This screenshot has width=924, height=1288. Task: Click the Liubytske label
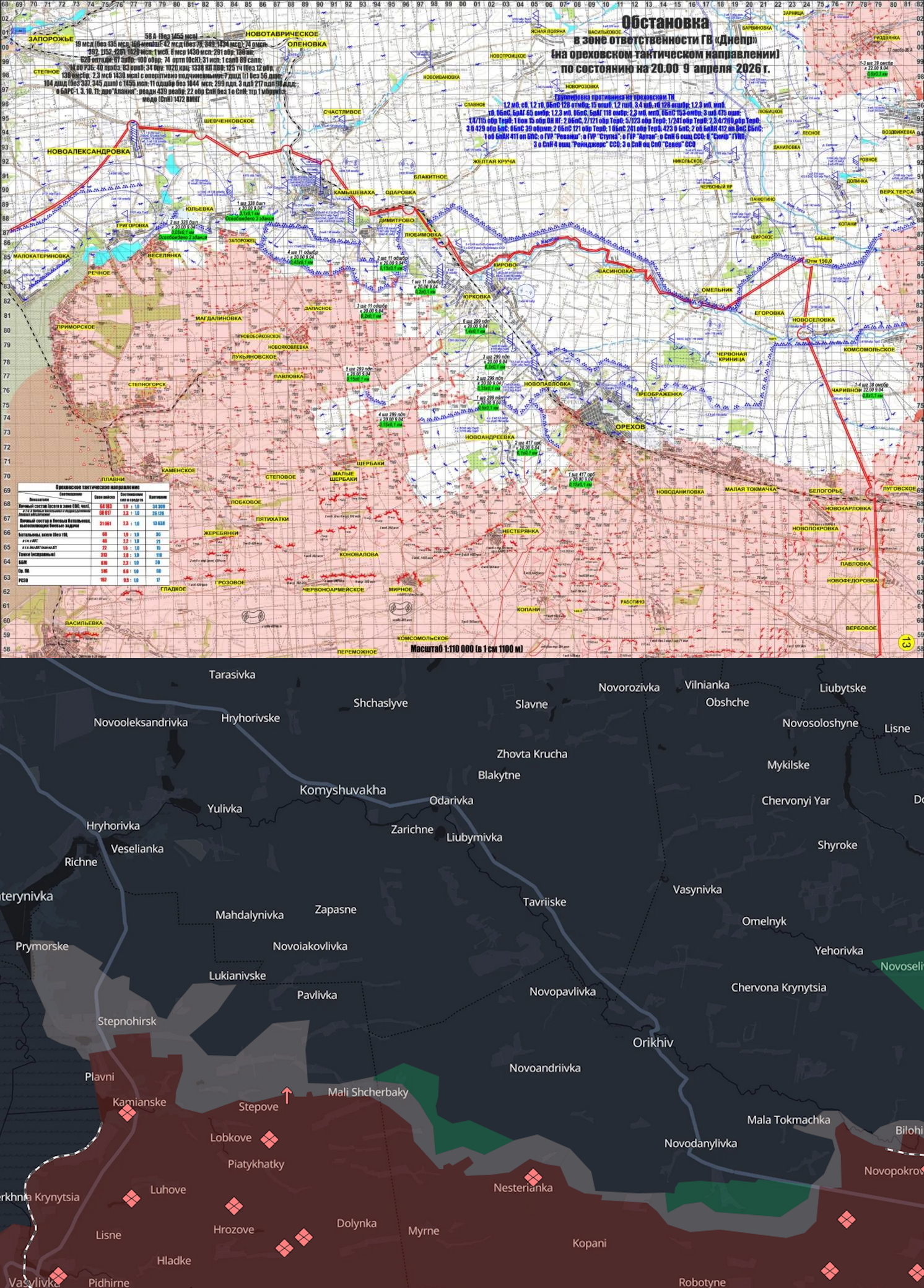843,688
